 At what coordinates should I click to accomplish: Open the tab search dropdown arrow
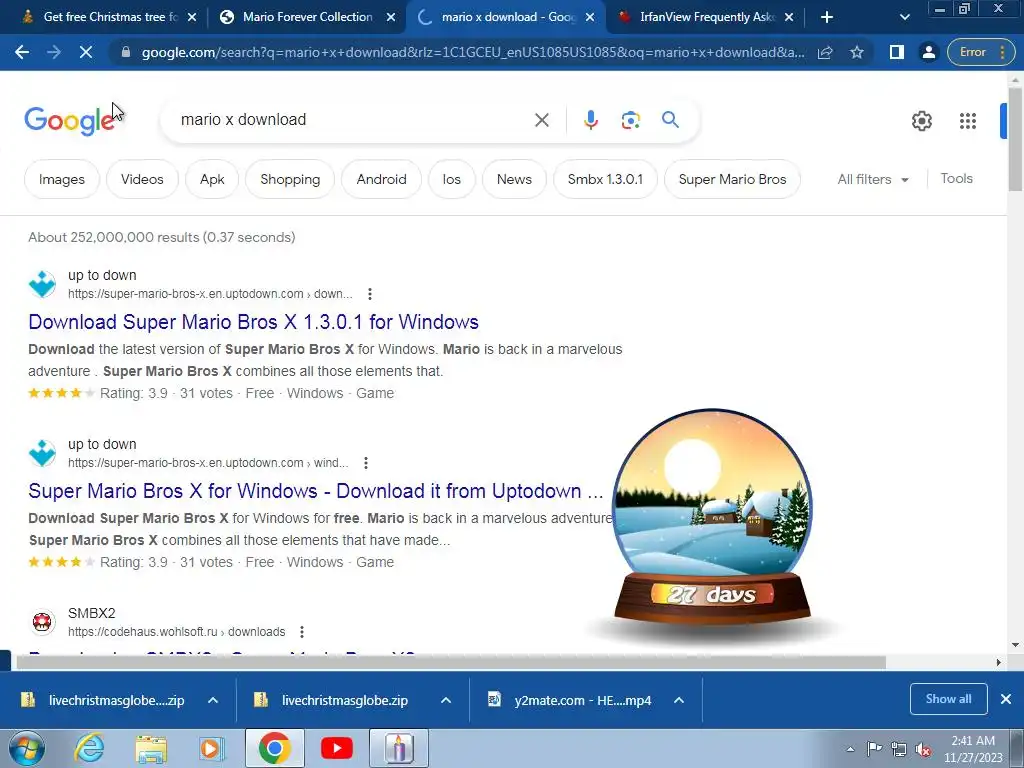click(x=904, y=17)
